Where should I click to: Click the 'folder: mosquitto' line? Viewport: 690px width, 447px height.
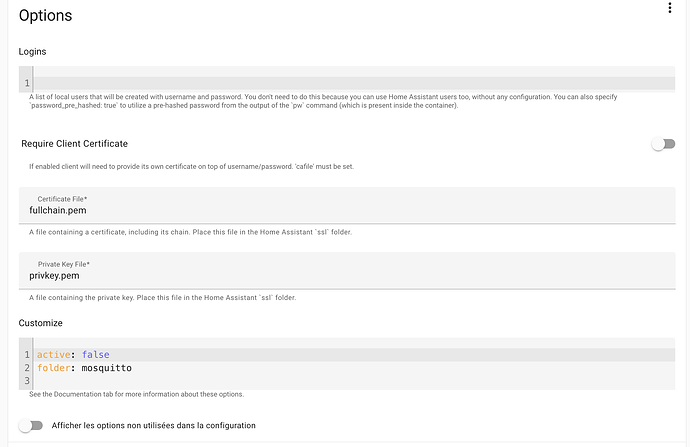pyautogui.click(x=354, y=368)
